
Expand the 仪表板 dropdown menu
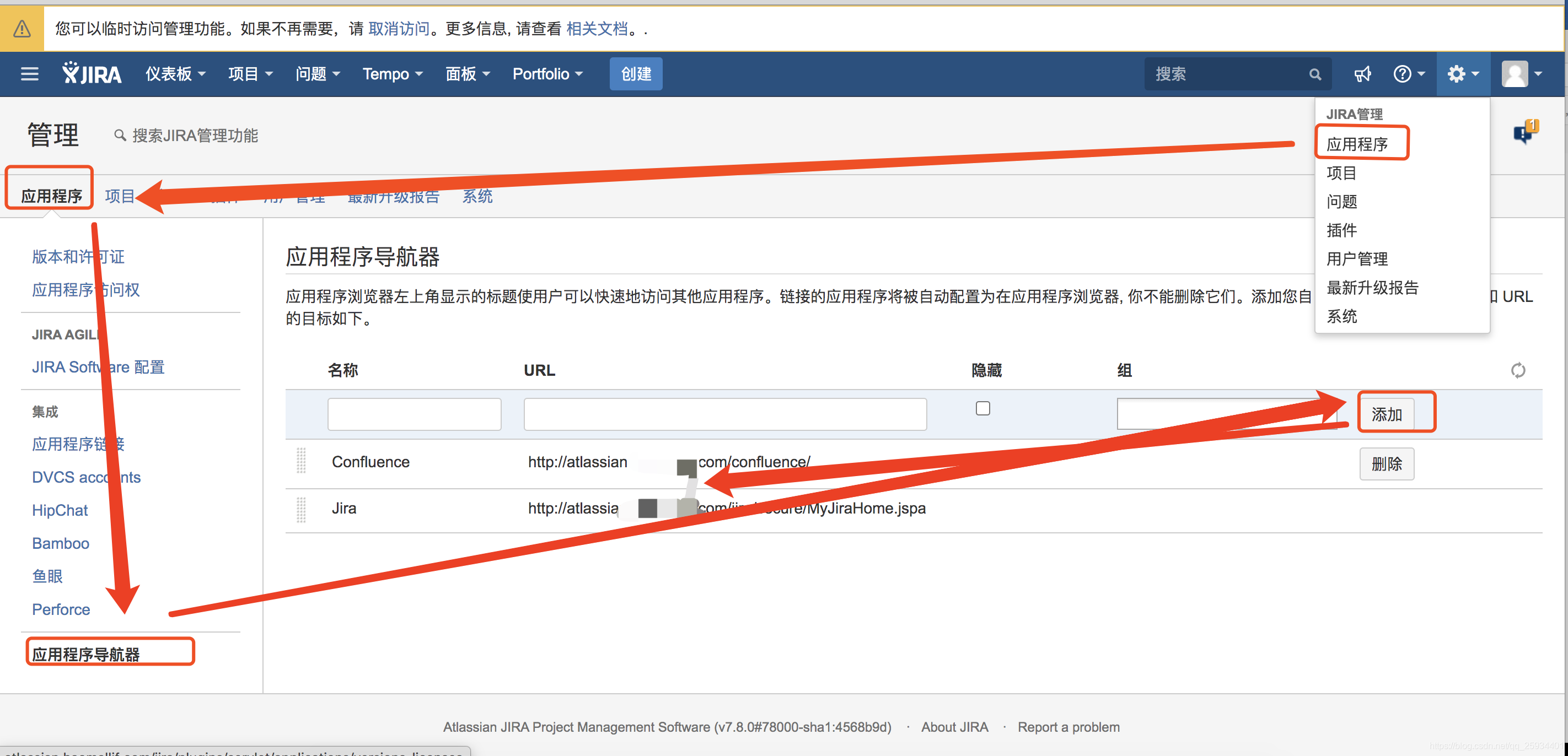[x=175, y=74]
